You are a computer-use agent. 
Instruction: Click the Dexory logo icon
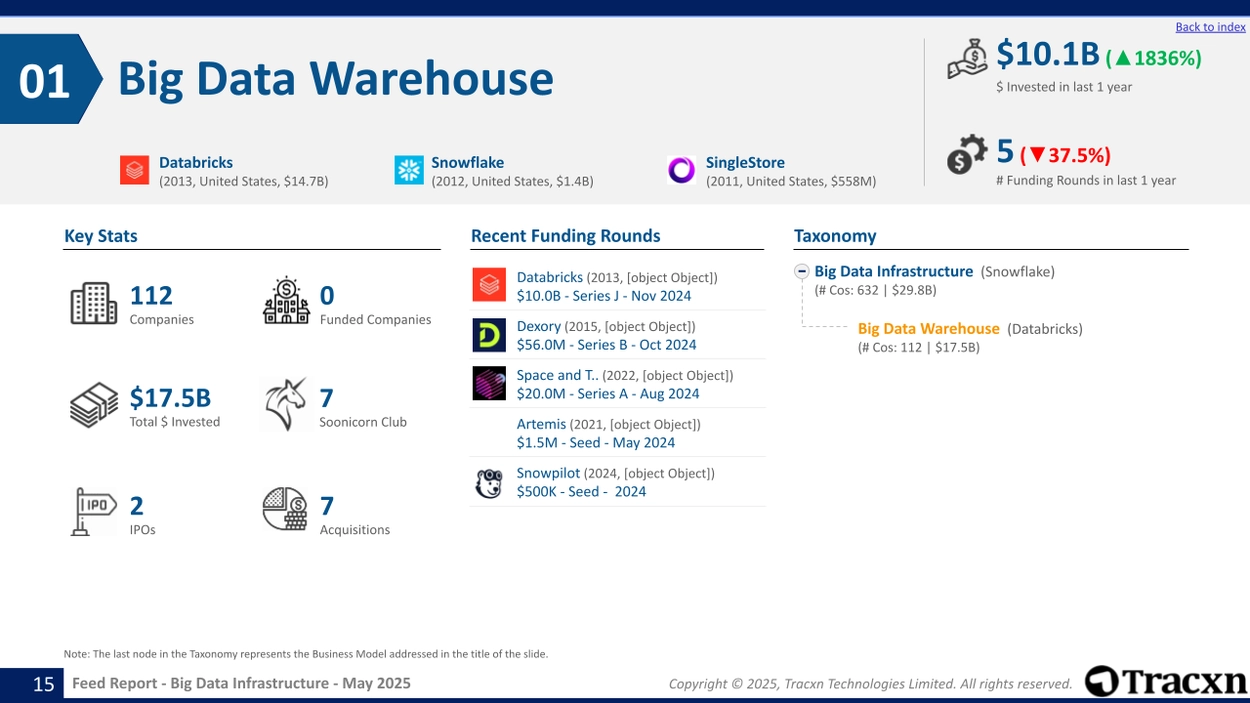click(x=489, y=335)
